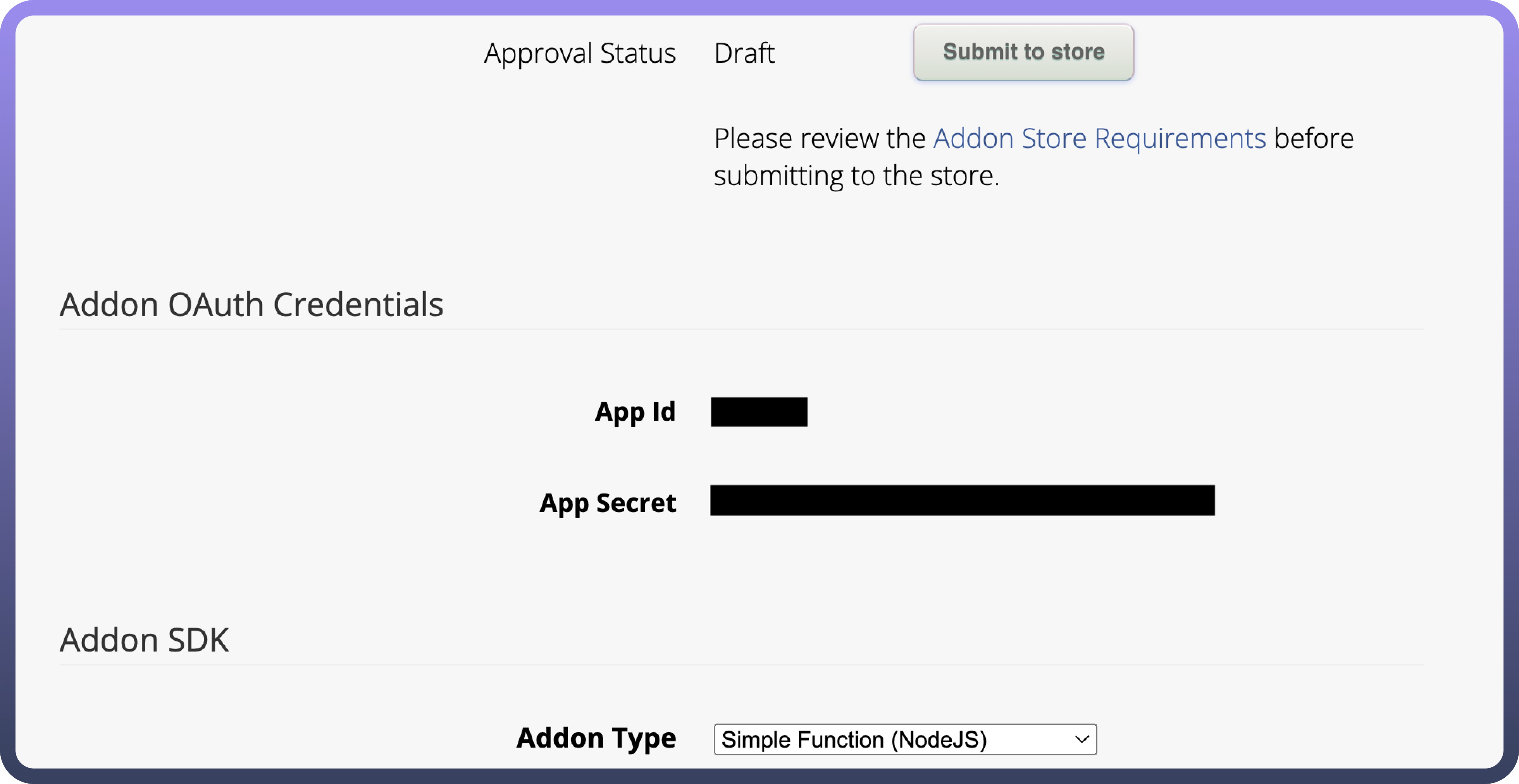Image resolution: width=1519 pixels, height=784 pixels.
Task: Open the Addon Store Requirements link
Action: coord(1099,139)
